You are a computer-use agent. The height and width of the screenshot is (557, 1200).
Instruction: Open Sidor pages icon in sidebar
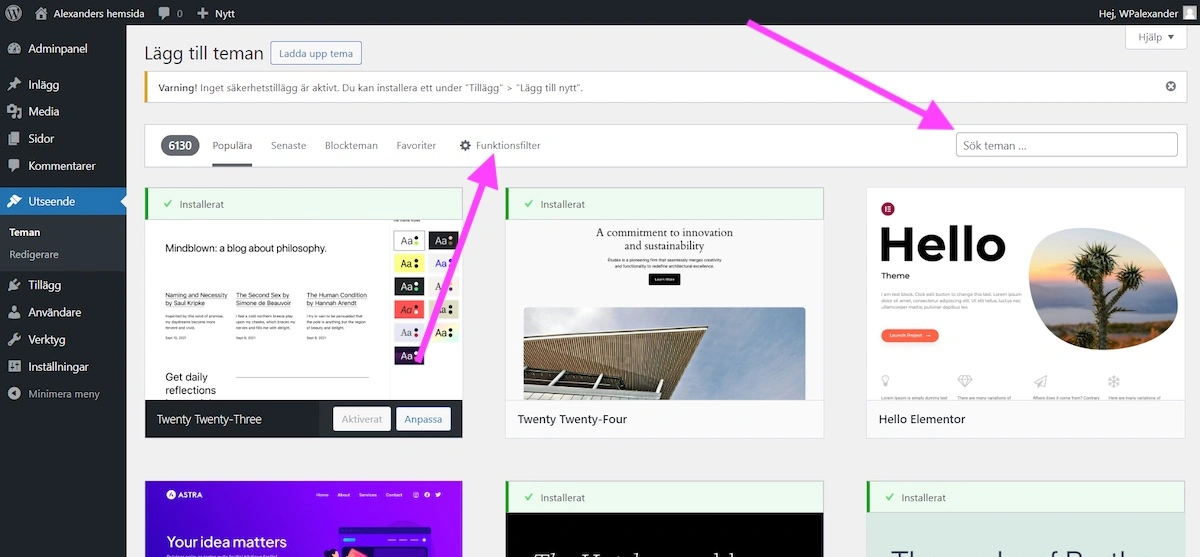pos(14,139)
